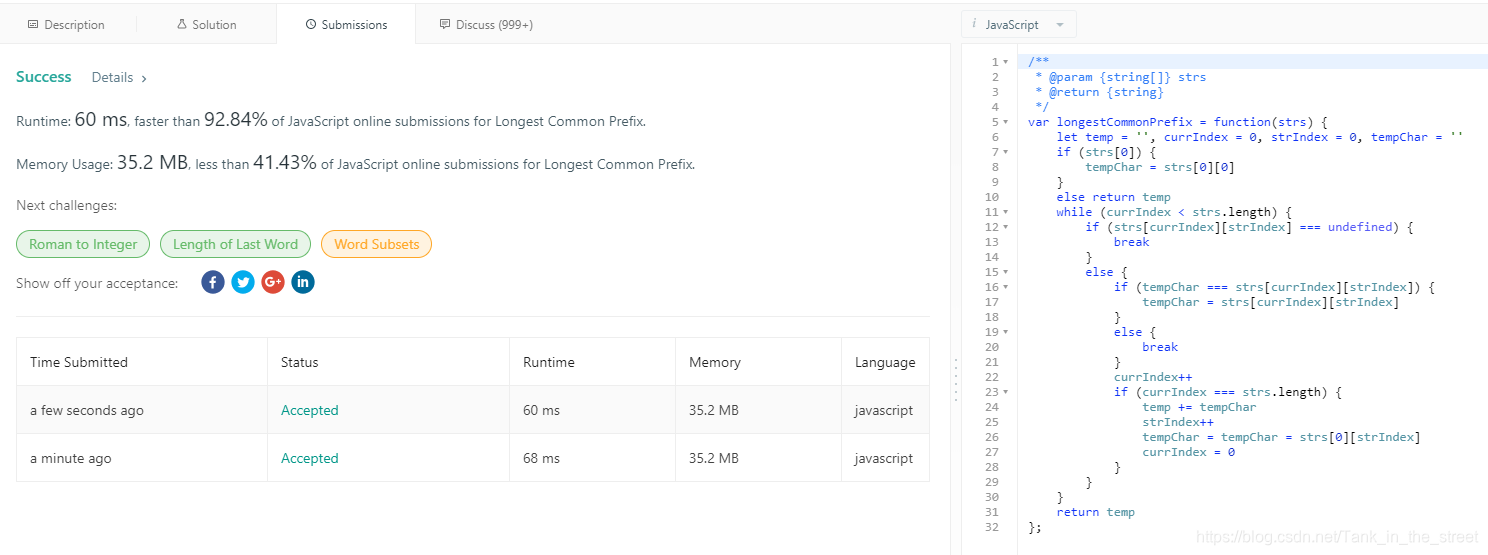Collapse the if block at line 23
The image size is (1488, 555).
pos(1006,392)
